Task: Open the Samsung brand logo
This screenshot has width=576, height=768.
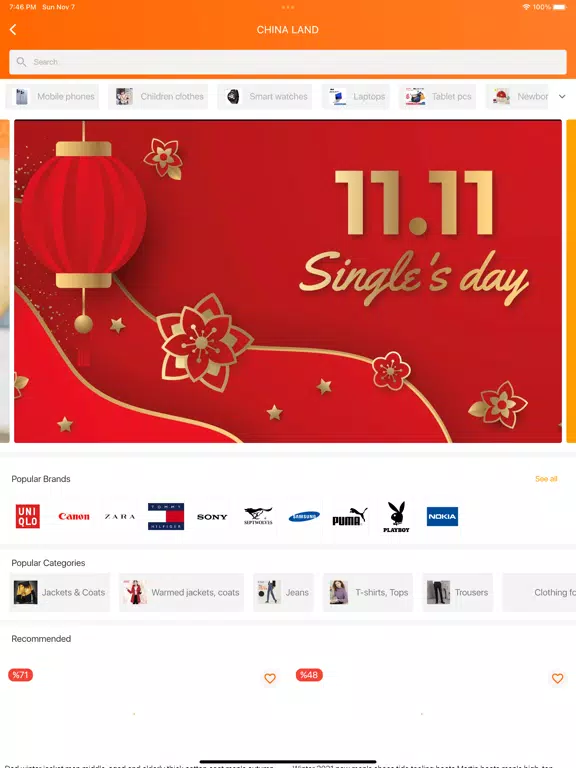Action: click(x=304, y=516)
